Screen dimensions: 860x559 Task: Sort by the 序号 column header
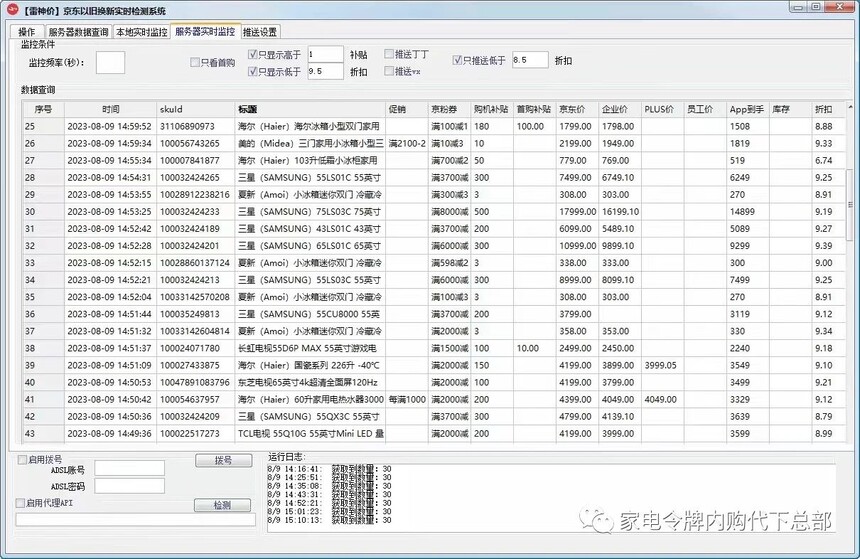43,109
